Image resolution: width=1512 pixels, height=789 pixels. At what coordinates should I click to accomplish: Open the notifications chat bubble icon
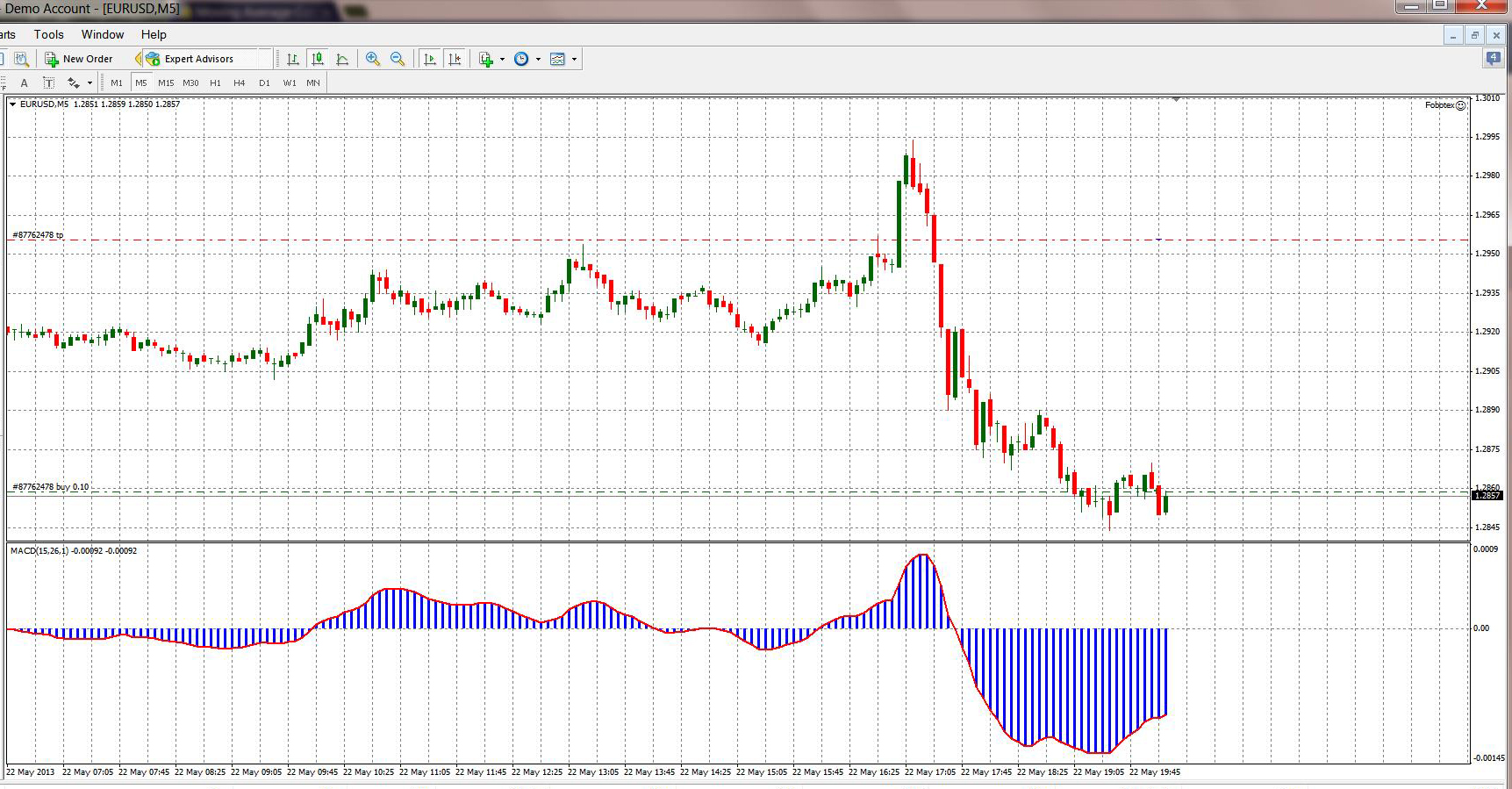click(x=1493, y=59)
